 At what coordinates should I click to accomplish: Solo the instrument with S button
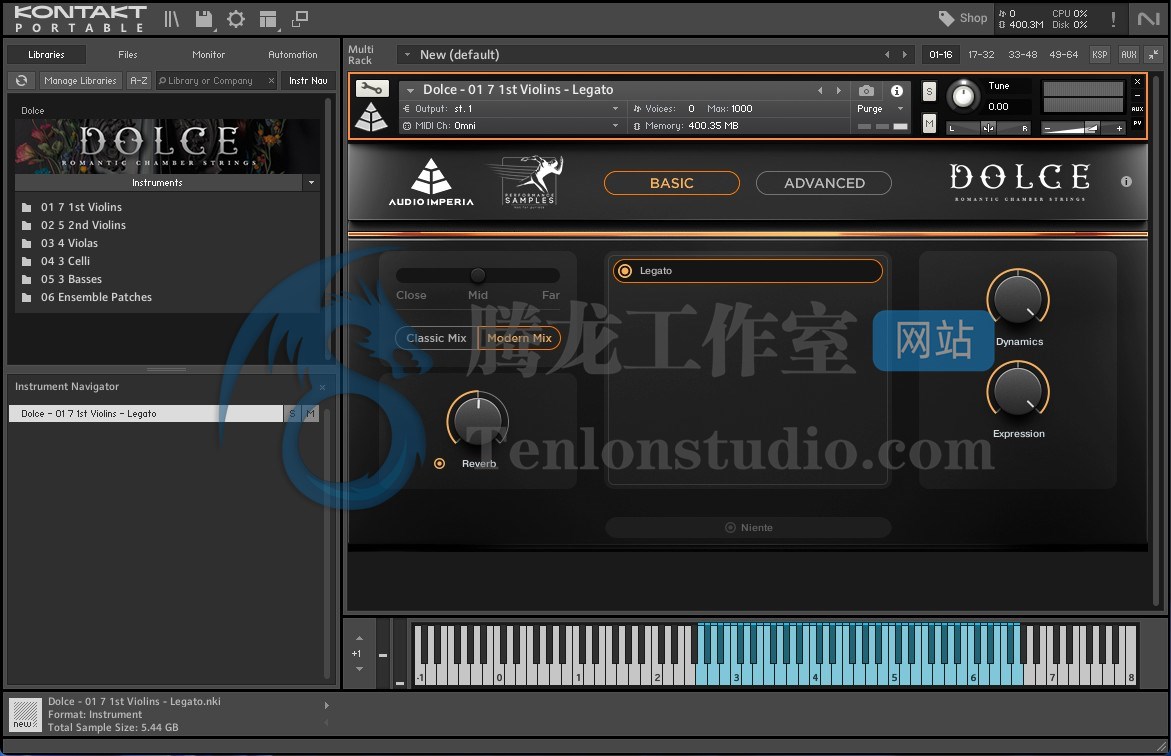pos(929,92)
